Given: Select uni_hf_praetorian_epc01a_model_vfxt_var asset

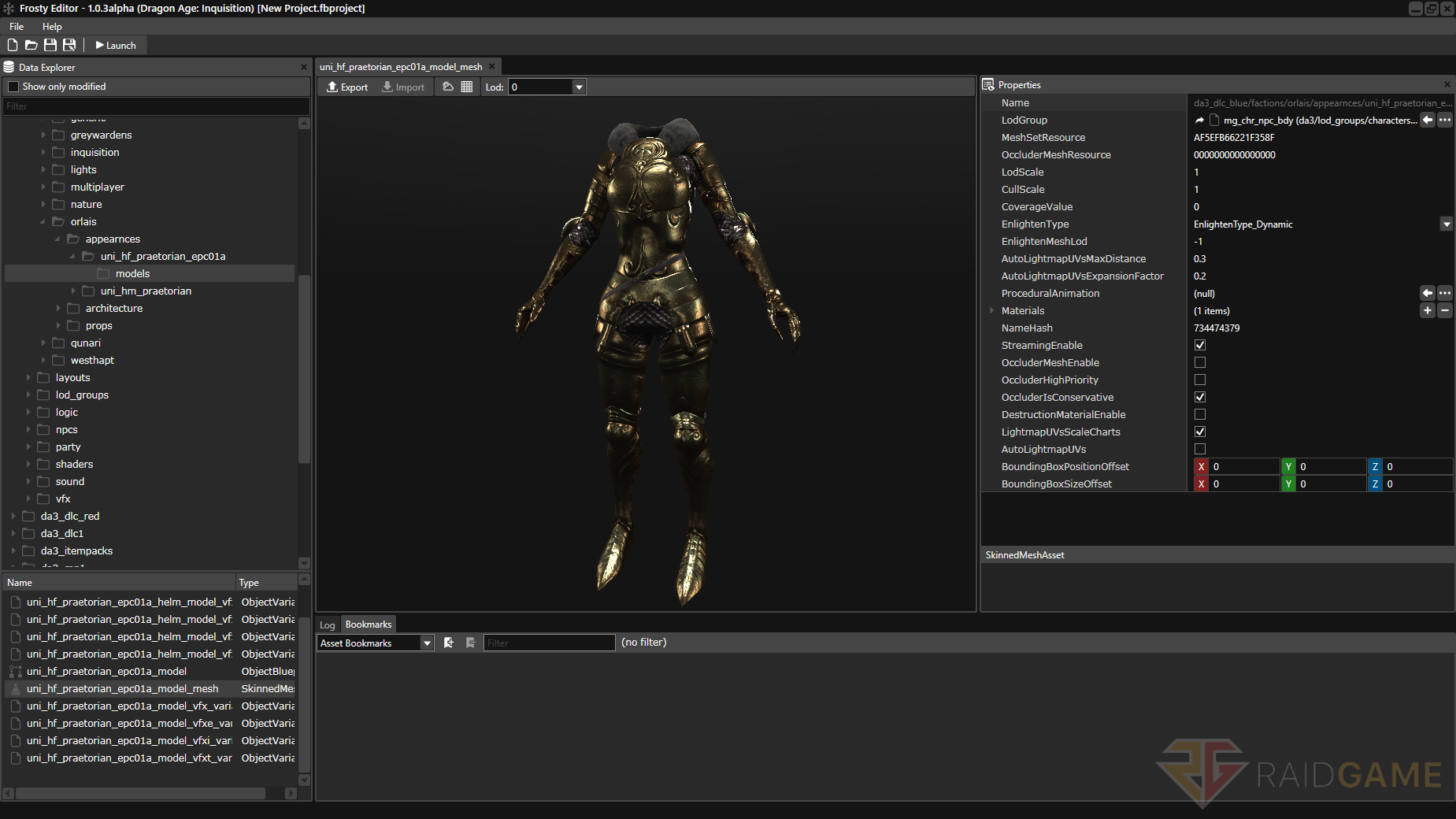Looking at the screenshot, I should click(x=129, y=758).
